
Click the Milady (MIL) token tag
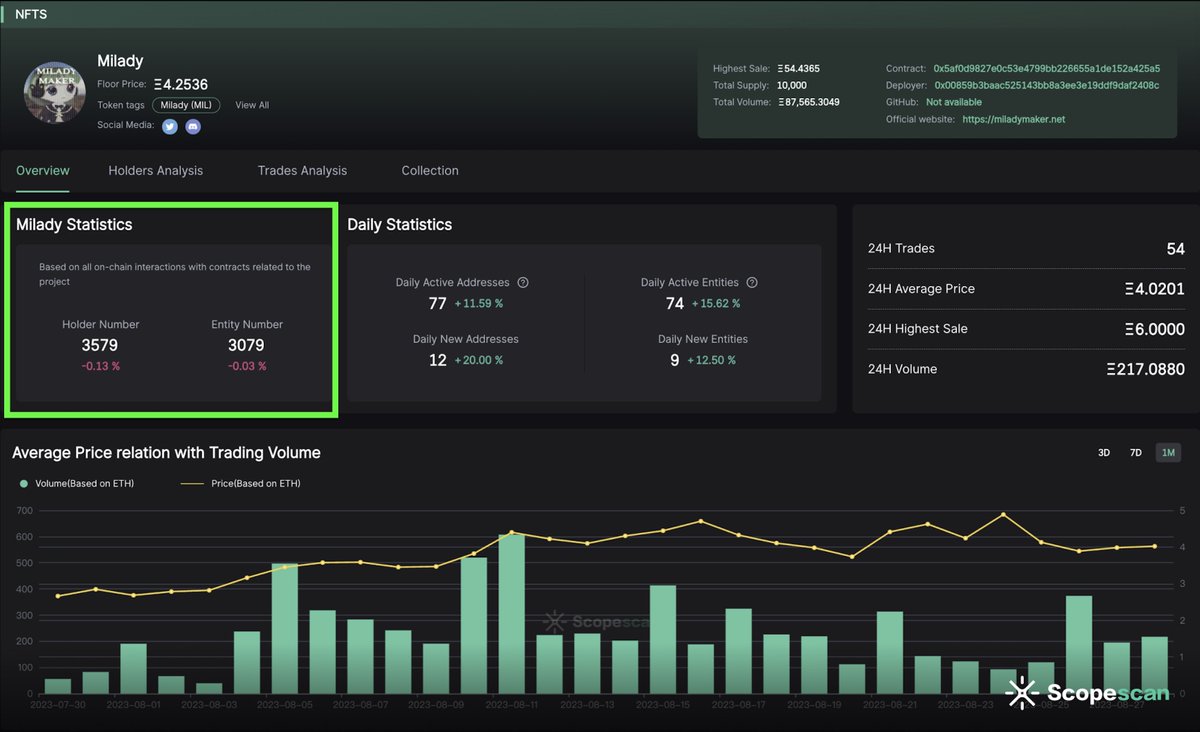point(186,105)
